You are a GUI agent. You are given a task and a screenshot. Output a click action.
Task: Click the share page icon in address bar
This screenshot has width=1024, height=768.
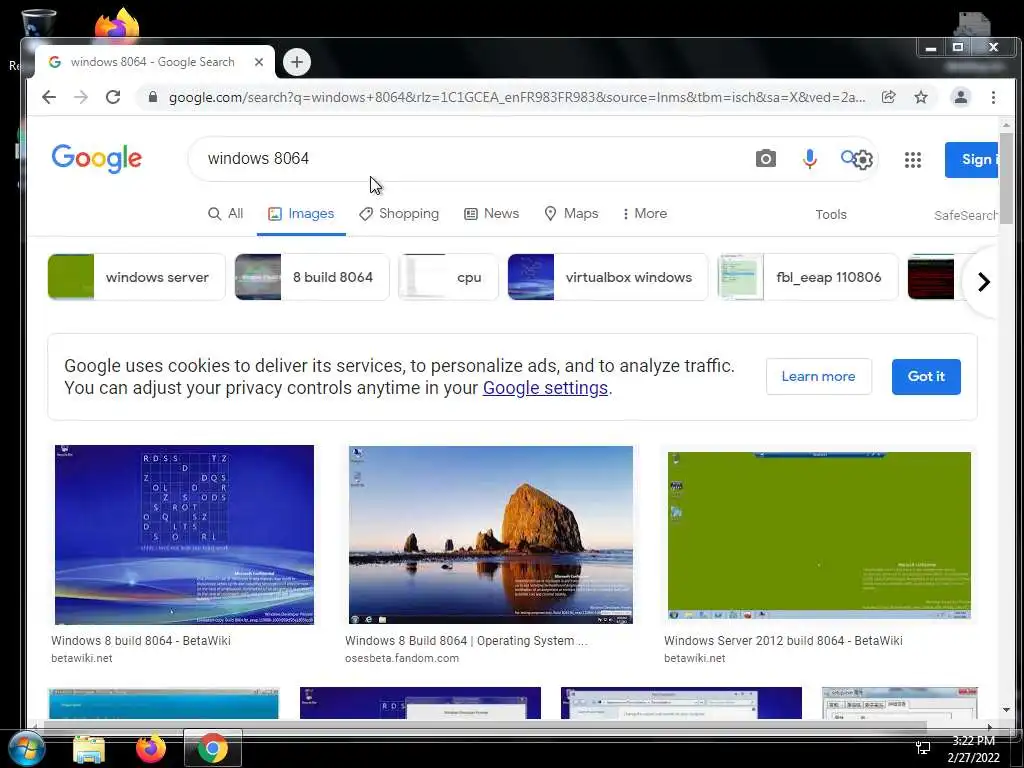click(x=888, y=97)
